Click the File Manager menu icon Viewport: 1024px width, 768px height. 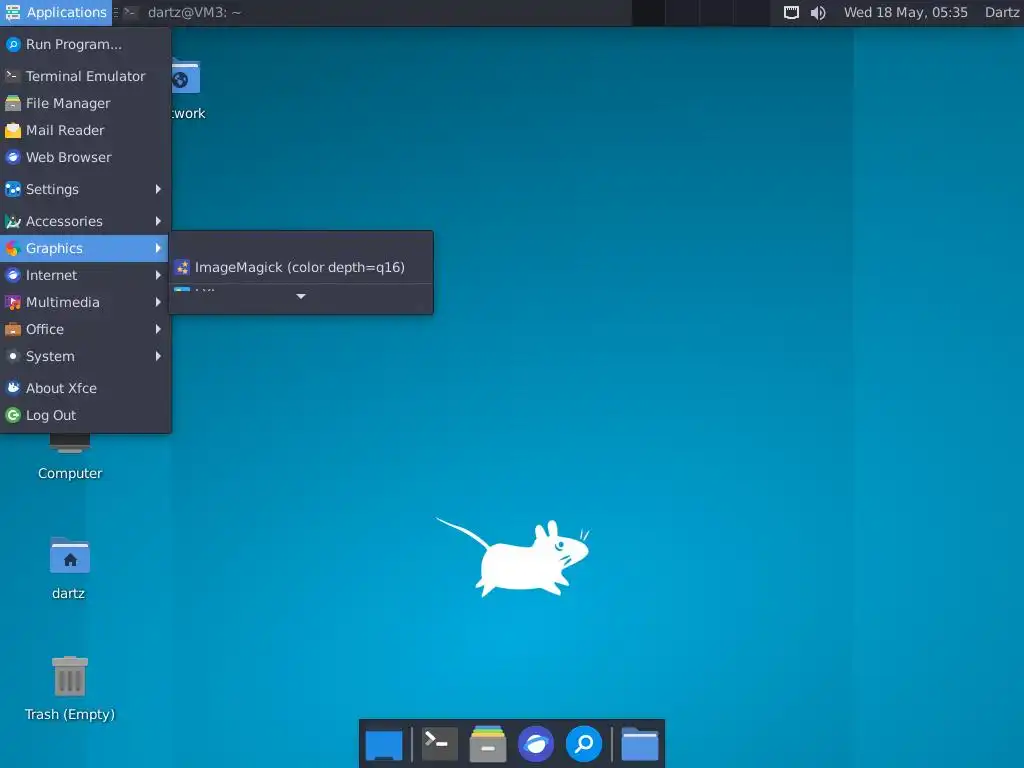coord(13,103)
